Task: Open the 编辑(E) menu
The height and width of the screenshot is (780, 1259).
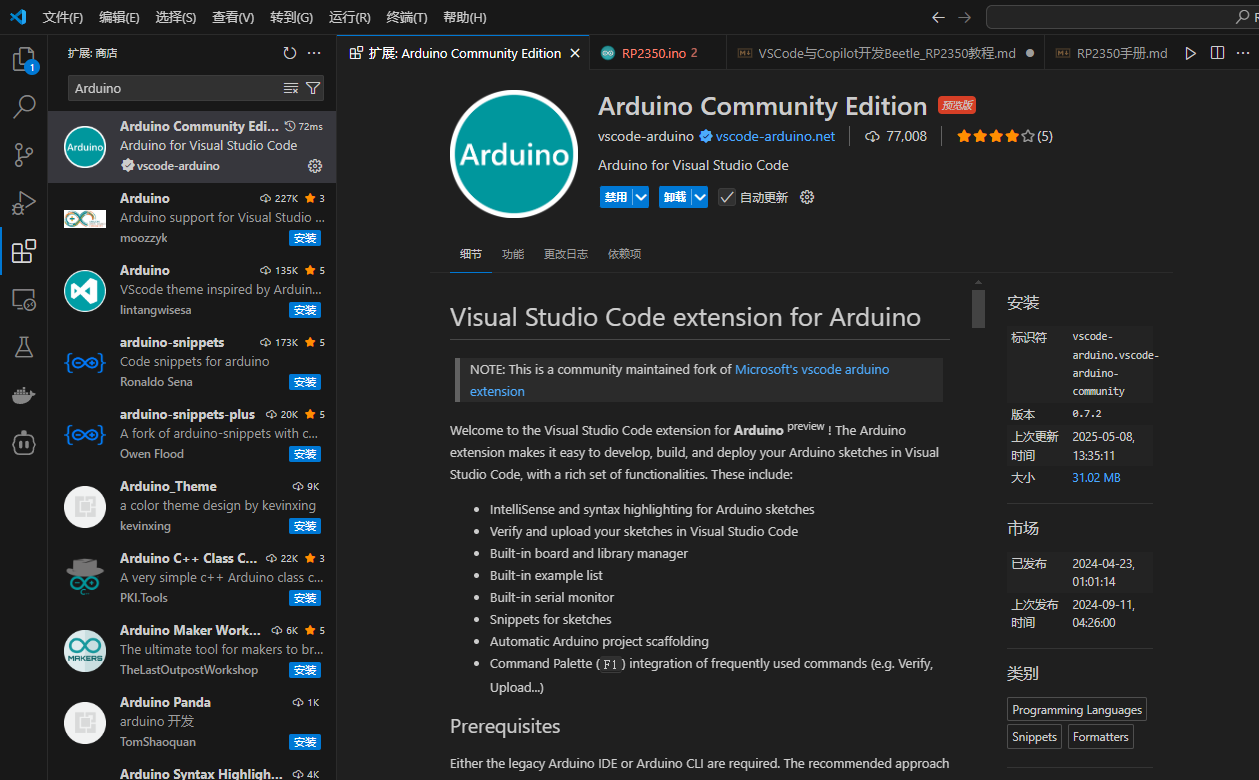Action: point(119,17)
